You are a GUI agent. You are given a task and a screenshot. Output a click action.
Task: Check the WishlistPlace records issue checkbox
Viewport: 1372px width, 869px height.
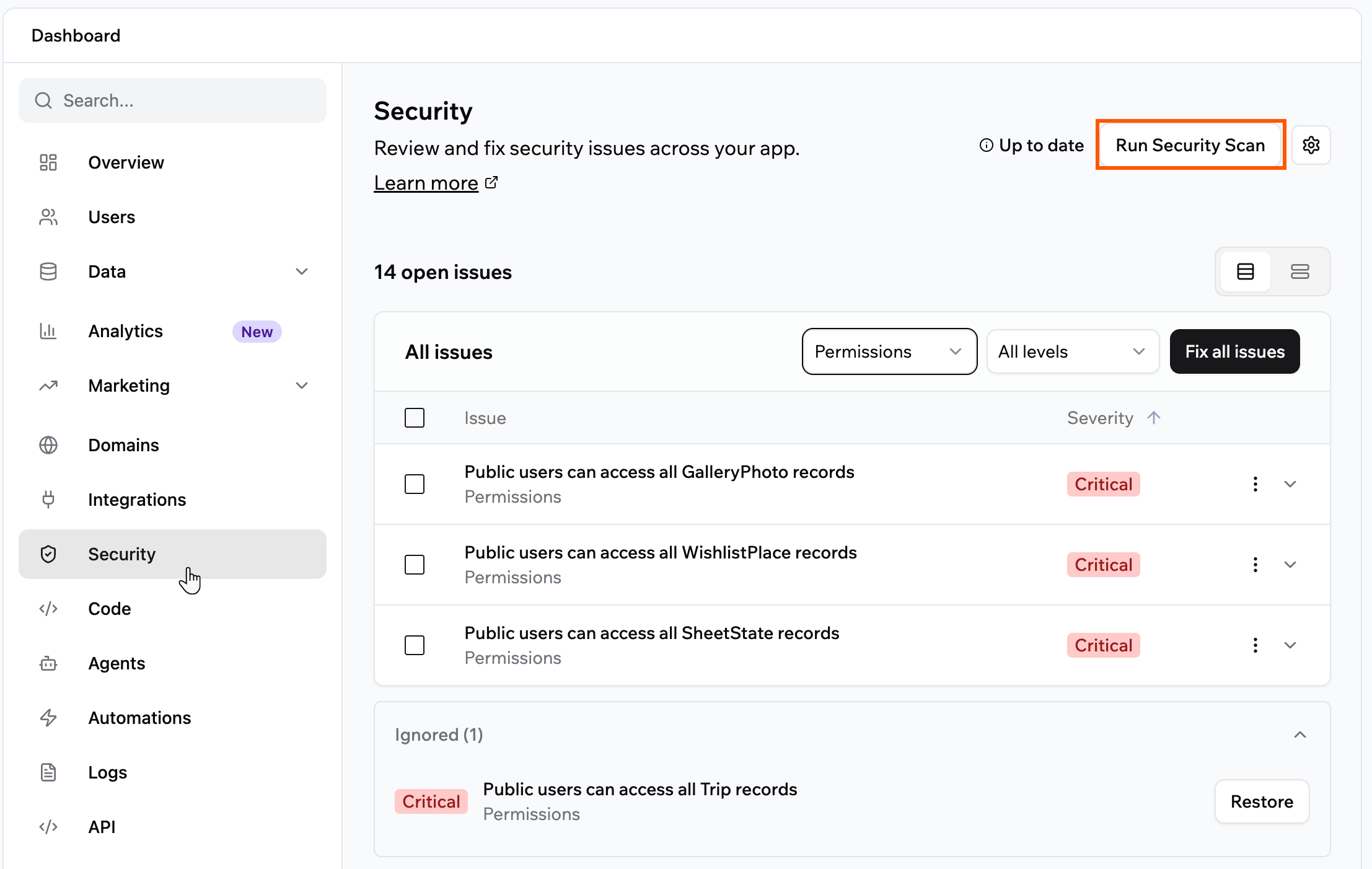(x=415, y=565)
